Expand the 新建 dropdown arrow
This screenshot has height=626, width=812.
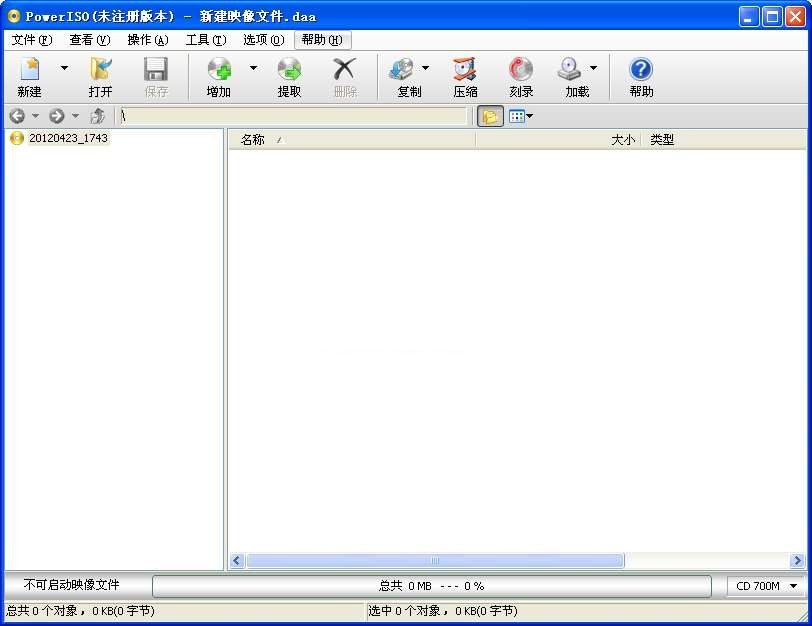click(64, 68)
